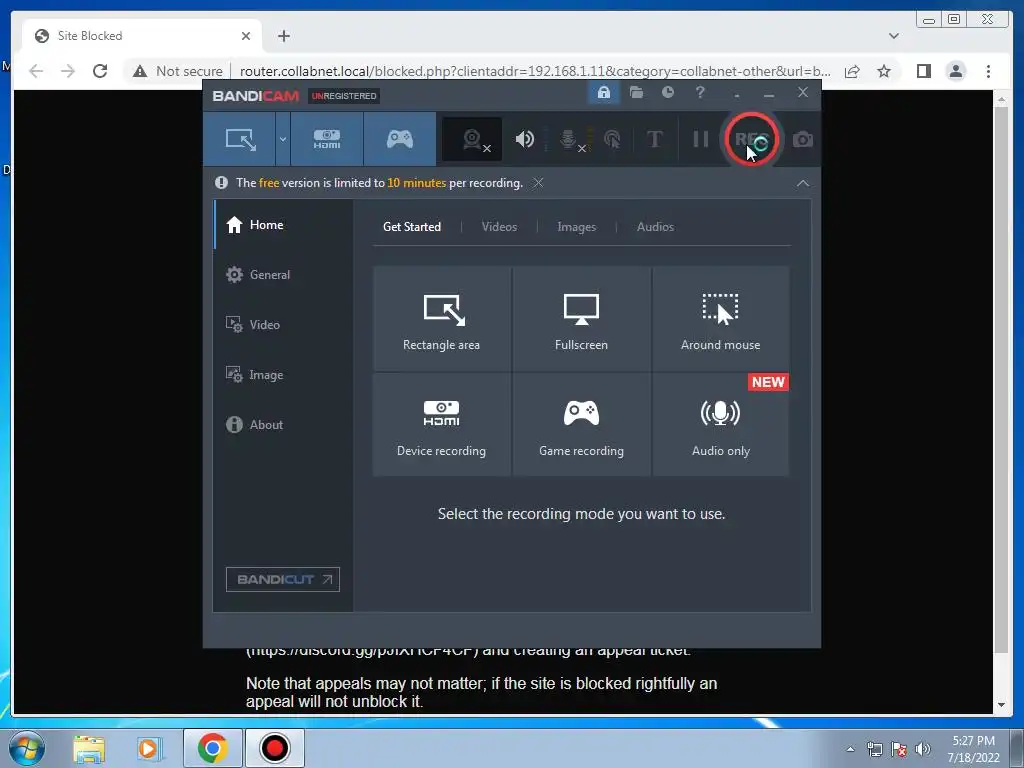Screen dimensions: 1024x768
Task: Open Chrome profile avatar
Action: click(x=955, y=71)
